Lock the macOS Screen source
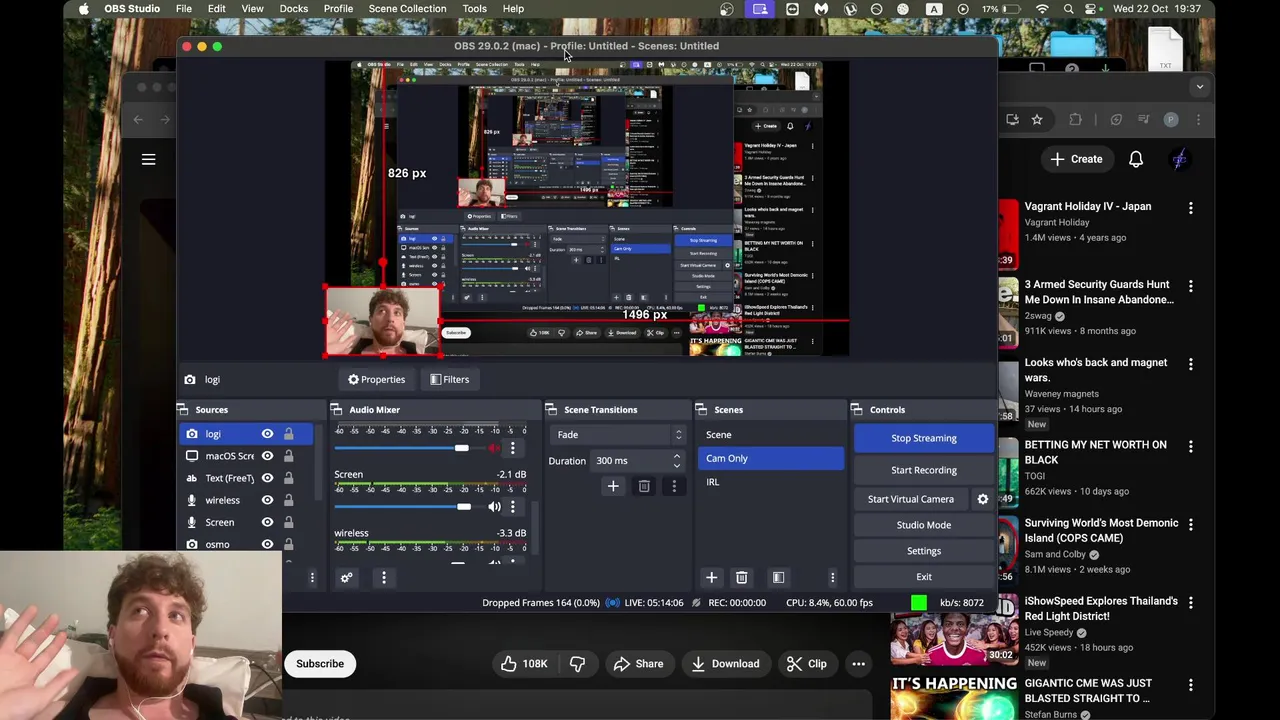The height and width of the screenshot is (720, 1280). click(x=288, y=456)
